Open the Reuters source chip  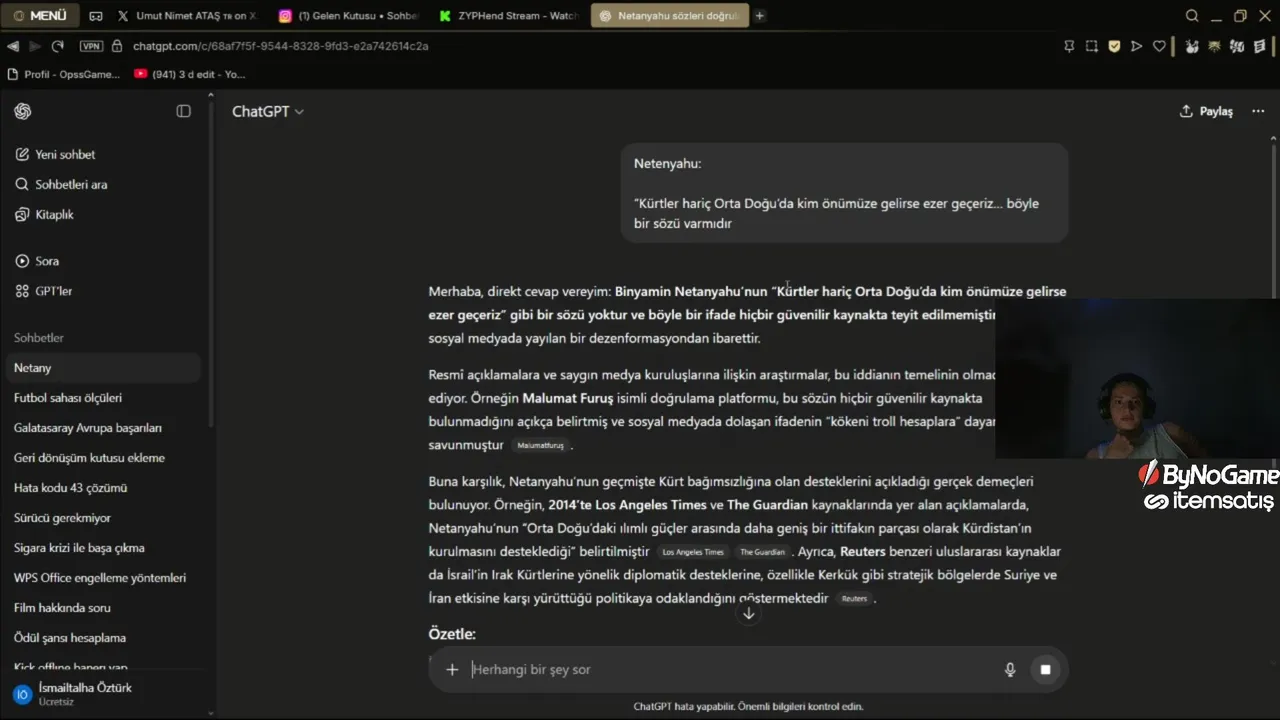tap(854, 599)
